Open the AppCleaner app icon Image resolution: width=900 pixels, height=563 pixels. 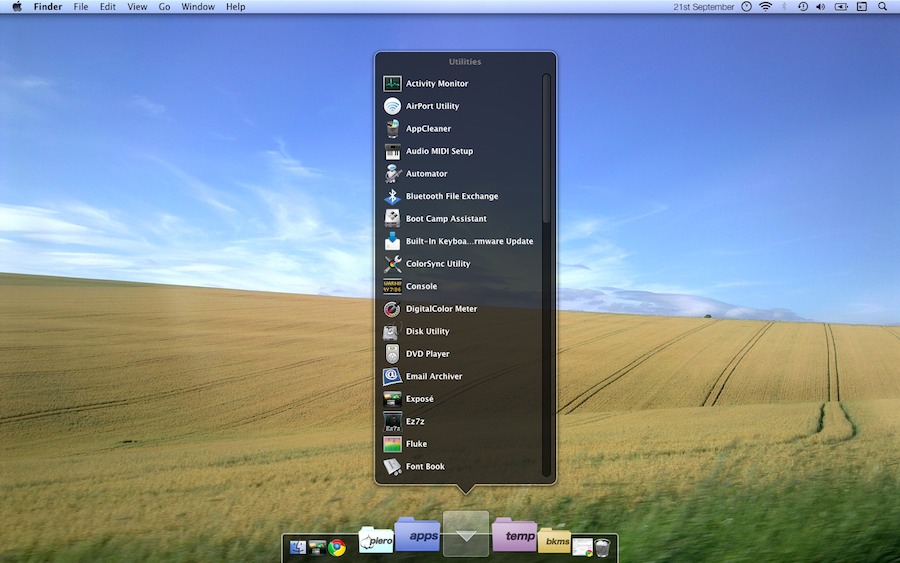click(392, 129)
